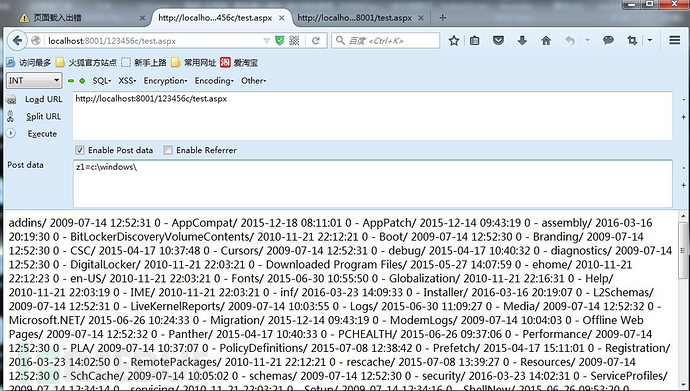Click inside the Post data text field
Image resolution: width=690 pixels, height=391 pixels.
(372, 183)
